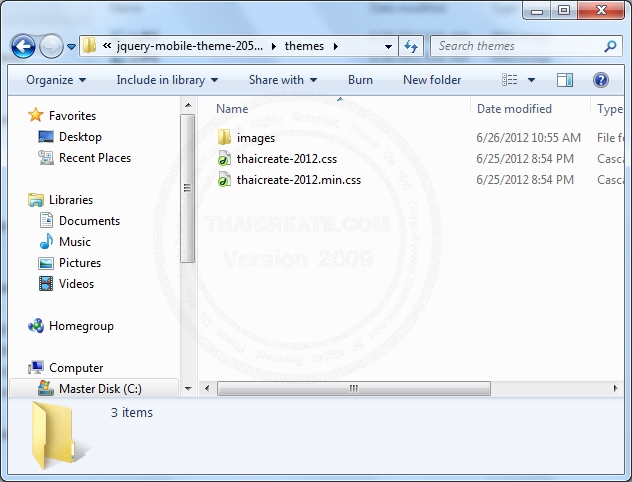Refresh the themes folder view
The width and height of the screenshot is (632, 482).
[x=411, y=46]
